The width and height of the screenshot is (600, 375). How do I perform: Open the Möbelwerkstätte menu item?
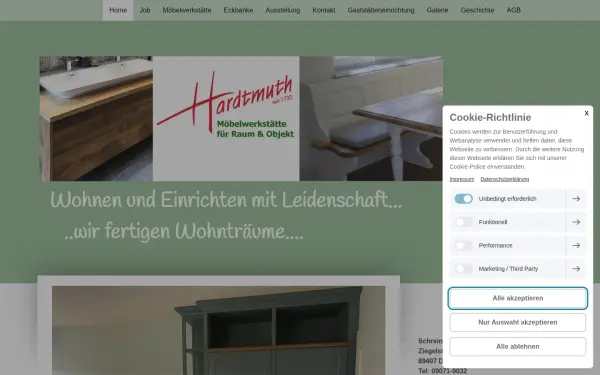click(187, 10)
